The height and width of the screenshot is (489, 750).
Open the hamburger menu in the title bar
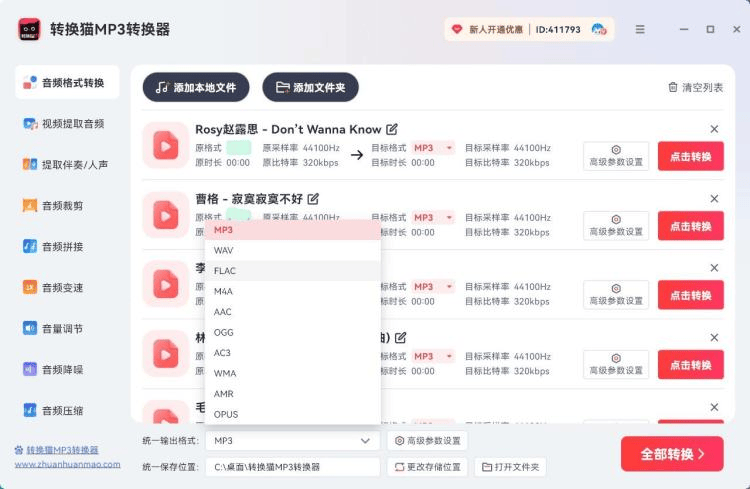[640, 29]
